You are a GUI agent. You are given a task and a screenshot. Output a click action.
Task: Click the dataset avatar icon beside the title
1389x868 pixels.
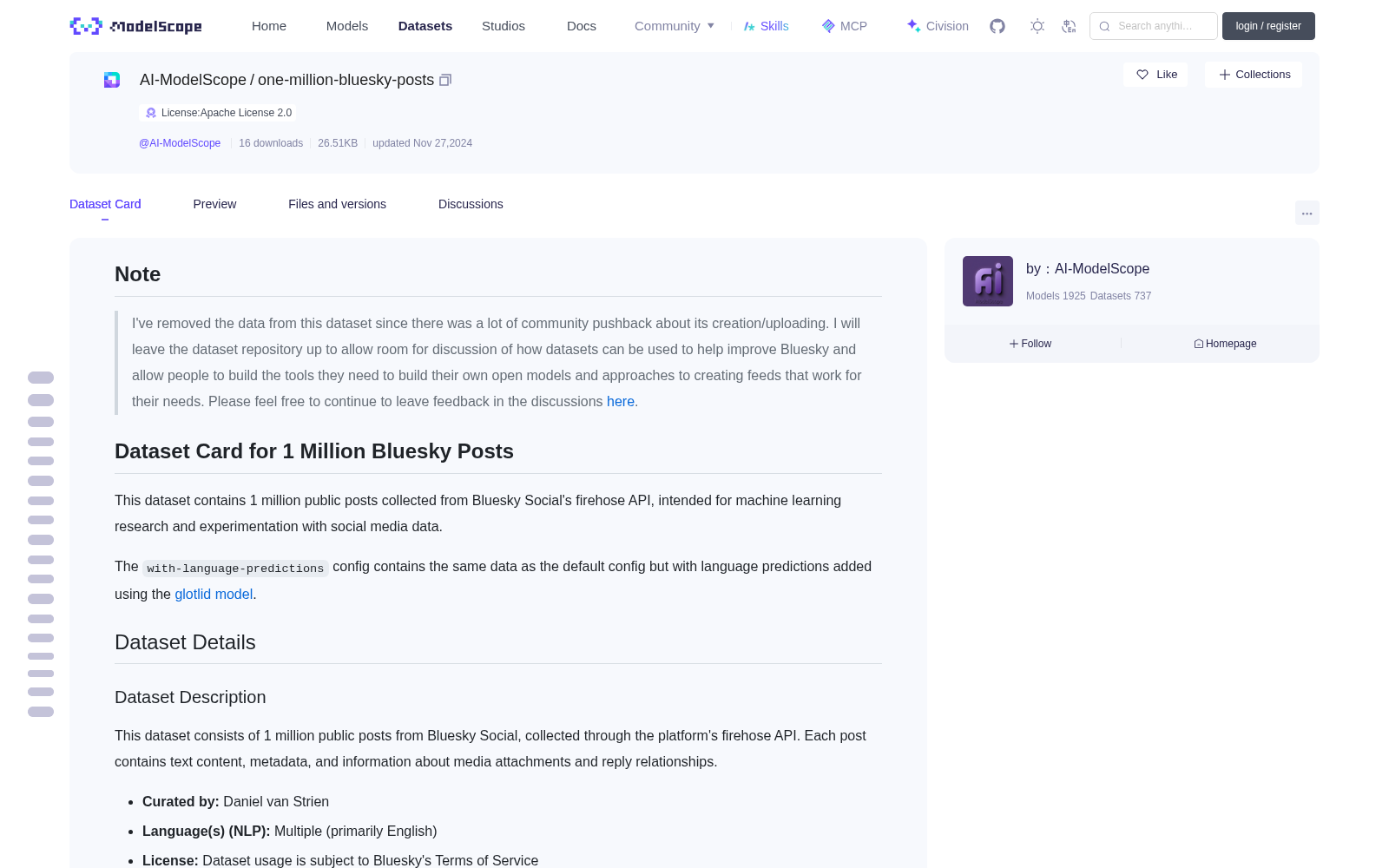112,80
